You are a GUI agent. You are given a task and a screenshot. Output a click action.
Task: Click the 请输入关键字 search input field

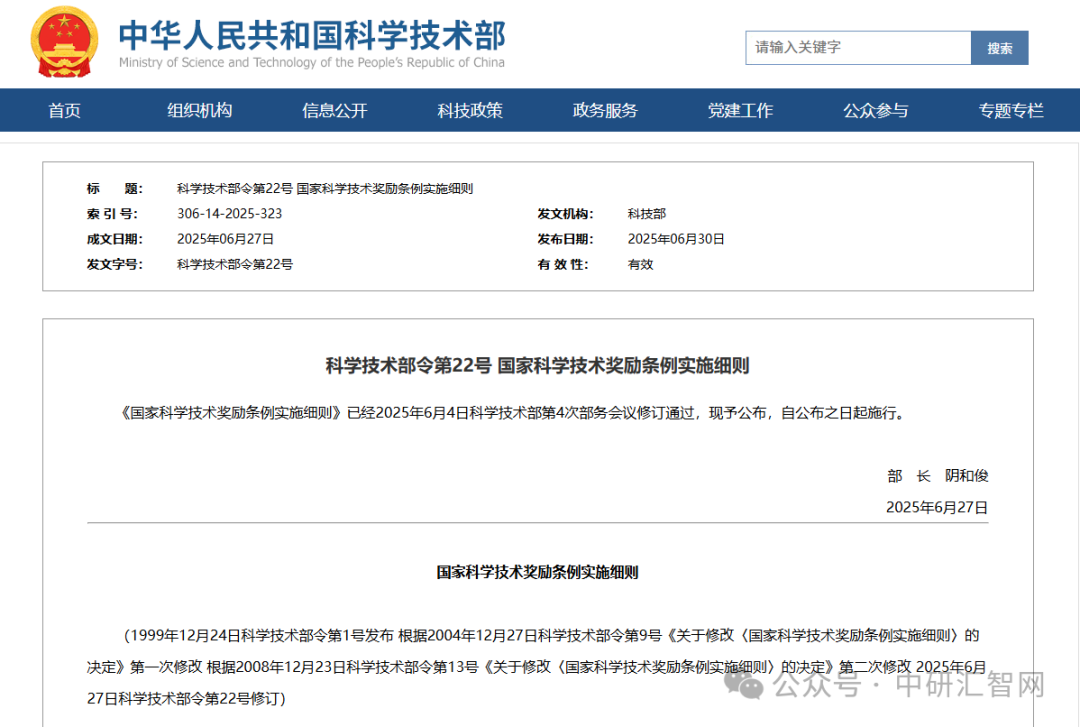857,47
